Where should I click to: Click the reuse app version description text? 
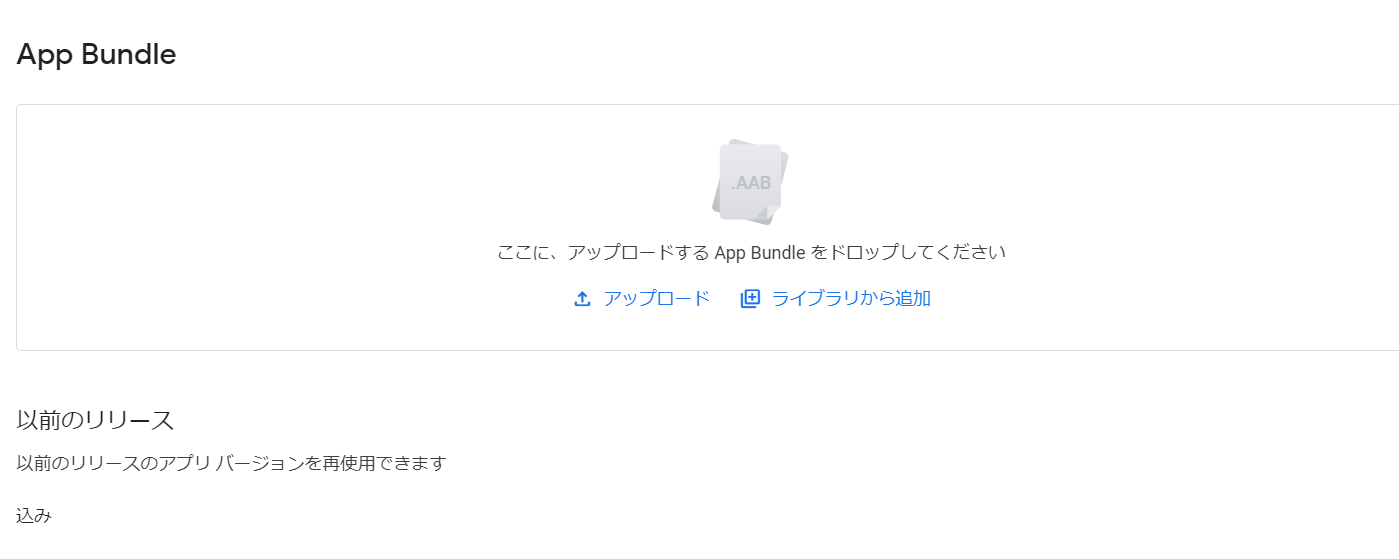tap(231, 464)
